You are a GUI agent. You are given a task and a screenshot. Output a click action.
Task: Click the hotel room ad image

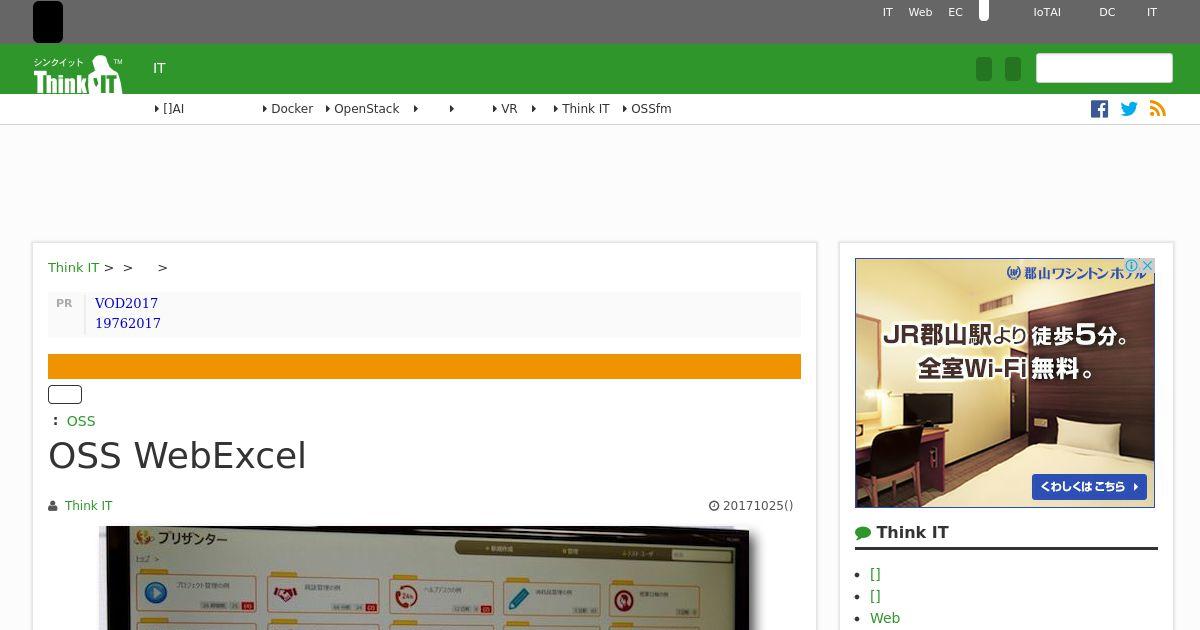pos(1005,383)
